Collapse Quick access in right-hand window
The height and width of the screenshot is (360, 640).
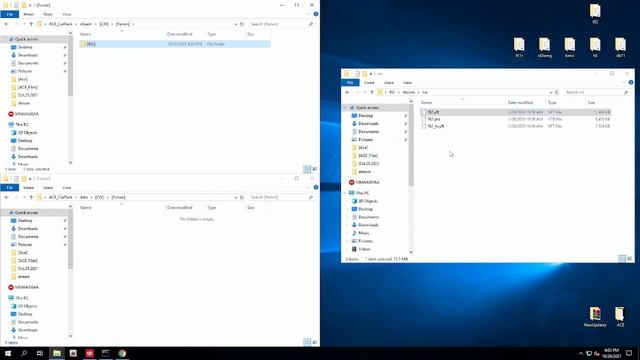coord(346,108)
